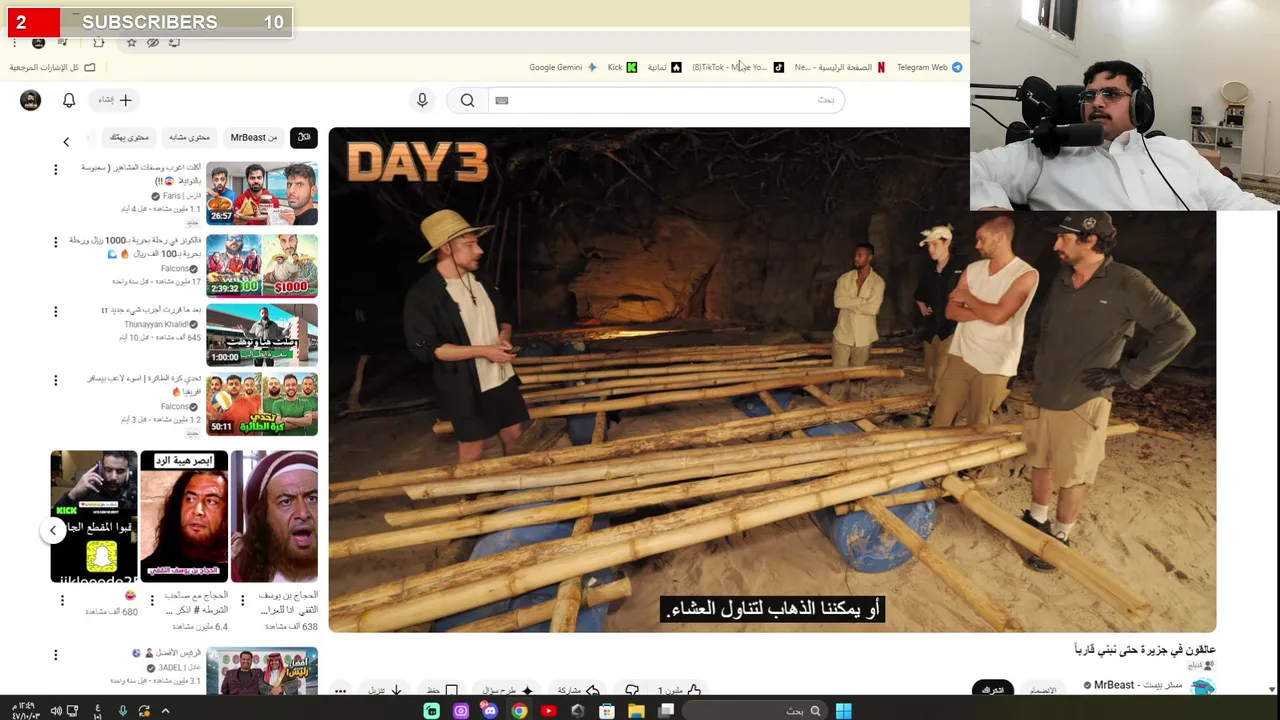This screenshot has width=1280, height=720.
Task: Open options for short with 680 ألف views
Action: (62, 601)
